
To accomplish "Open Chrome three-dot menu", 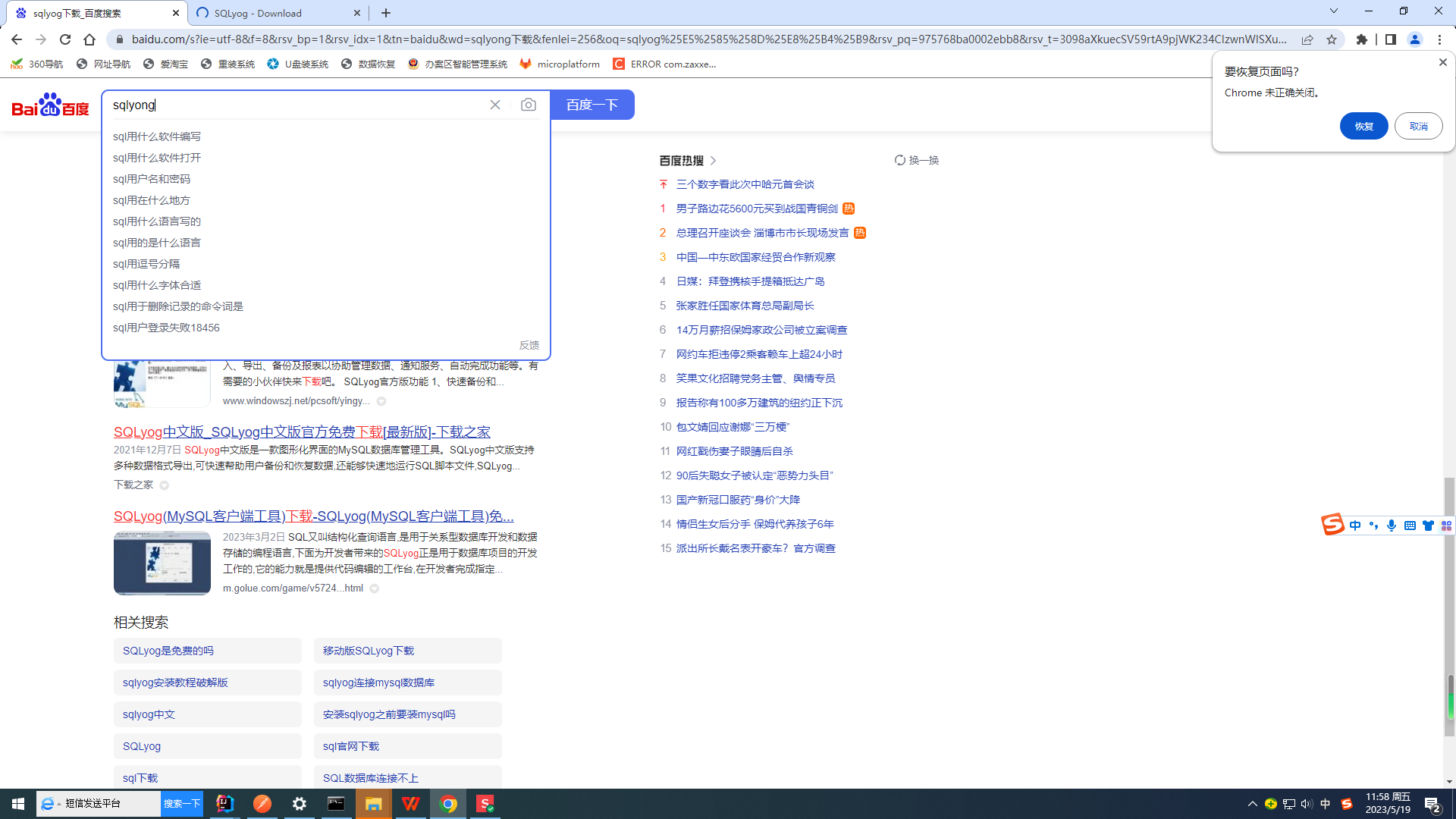I will click(x=1439, y=39).
